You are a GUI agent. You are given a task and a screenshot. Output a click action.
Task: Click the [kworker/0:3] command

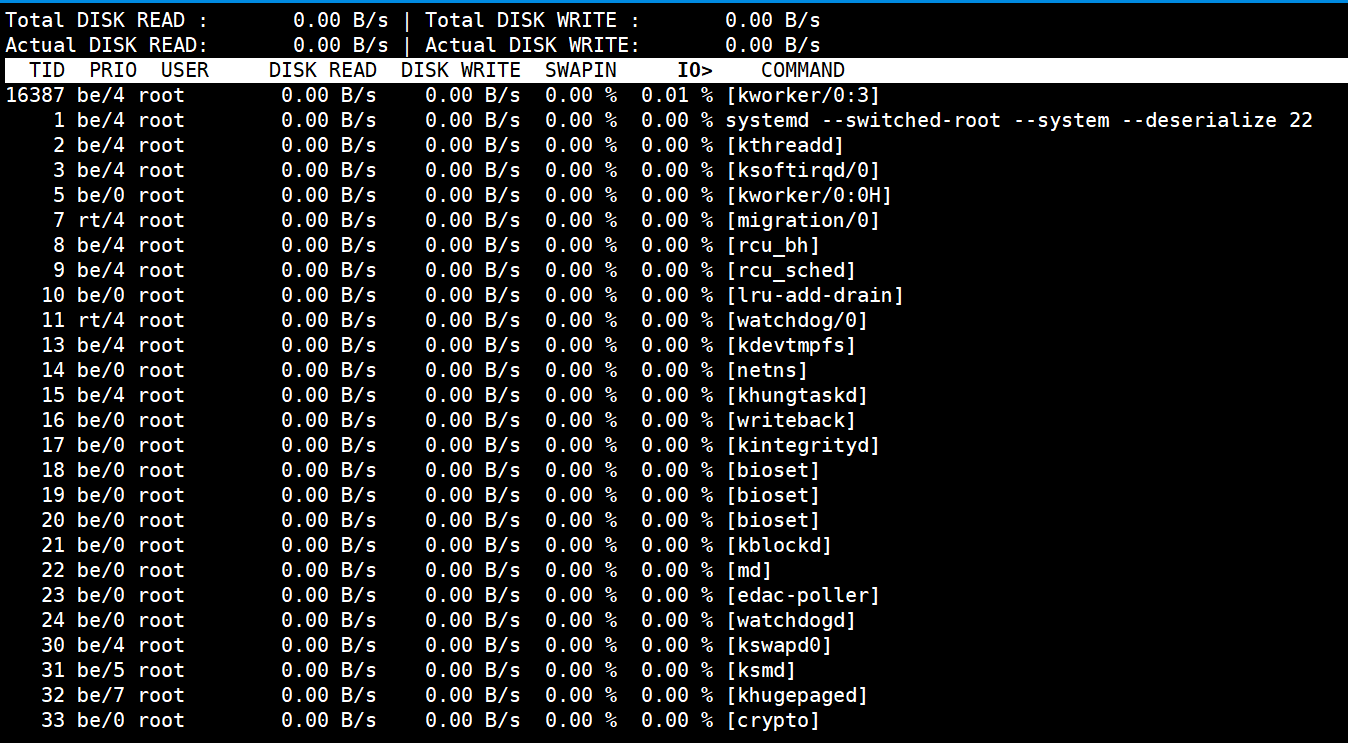[803, 95]
